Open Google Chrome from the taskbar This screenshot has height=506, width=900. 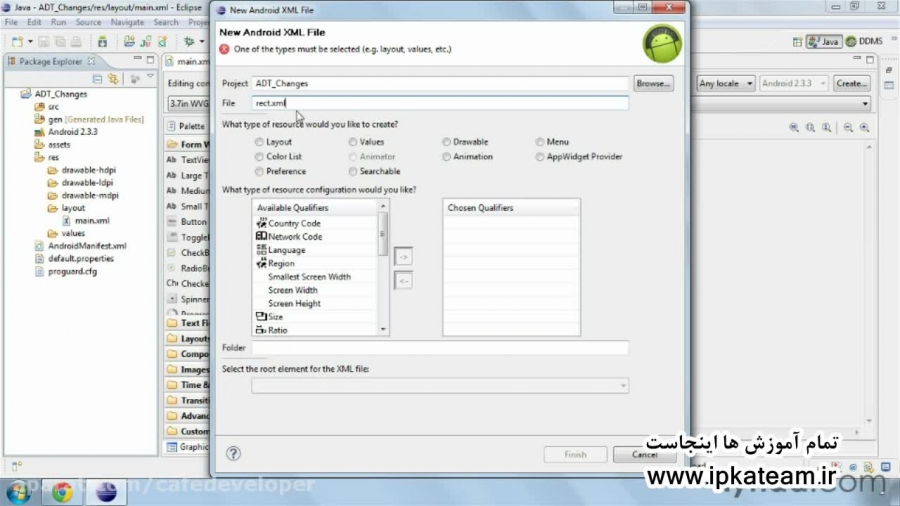(x=62, y=491)
